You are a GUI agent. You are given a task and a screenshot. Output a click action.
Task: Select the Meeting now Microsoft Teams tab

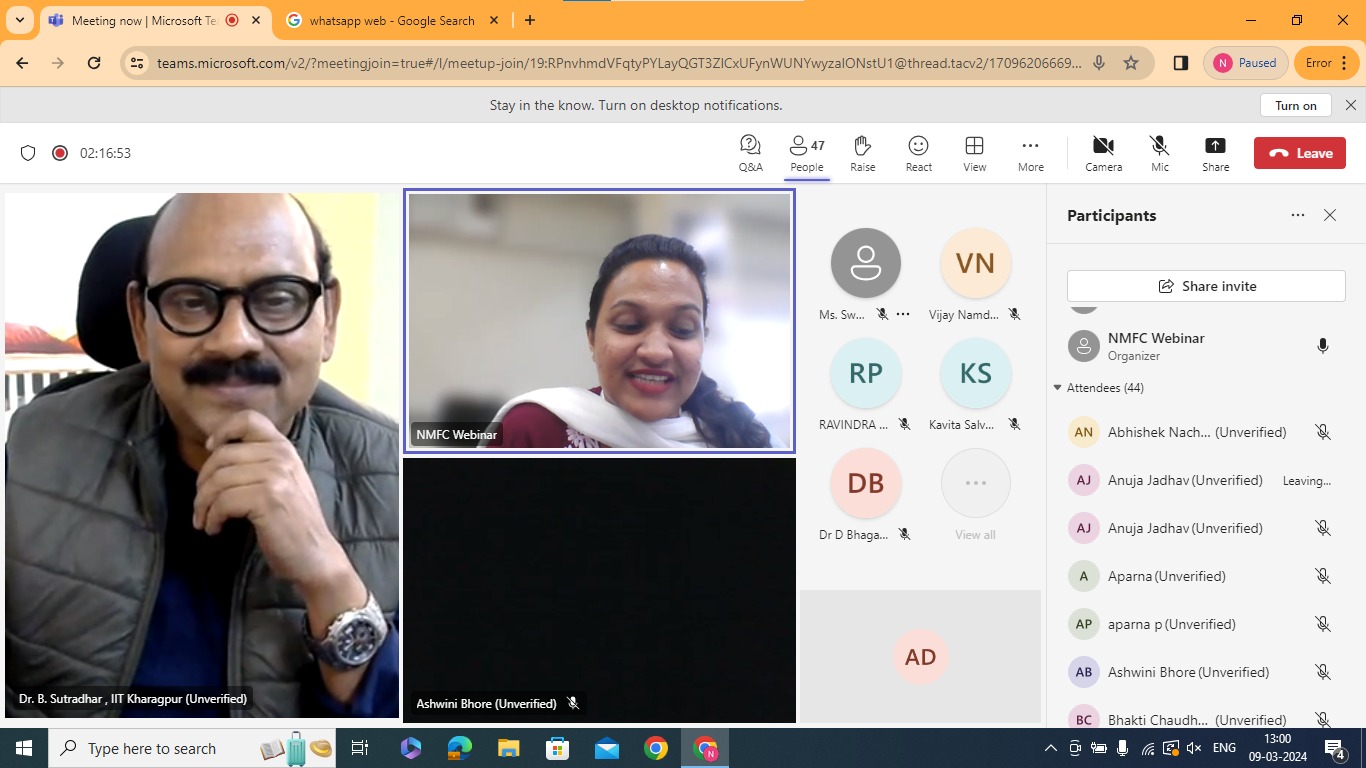(x=143, y=20)
